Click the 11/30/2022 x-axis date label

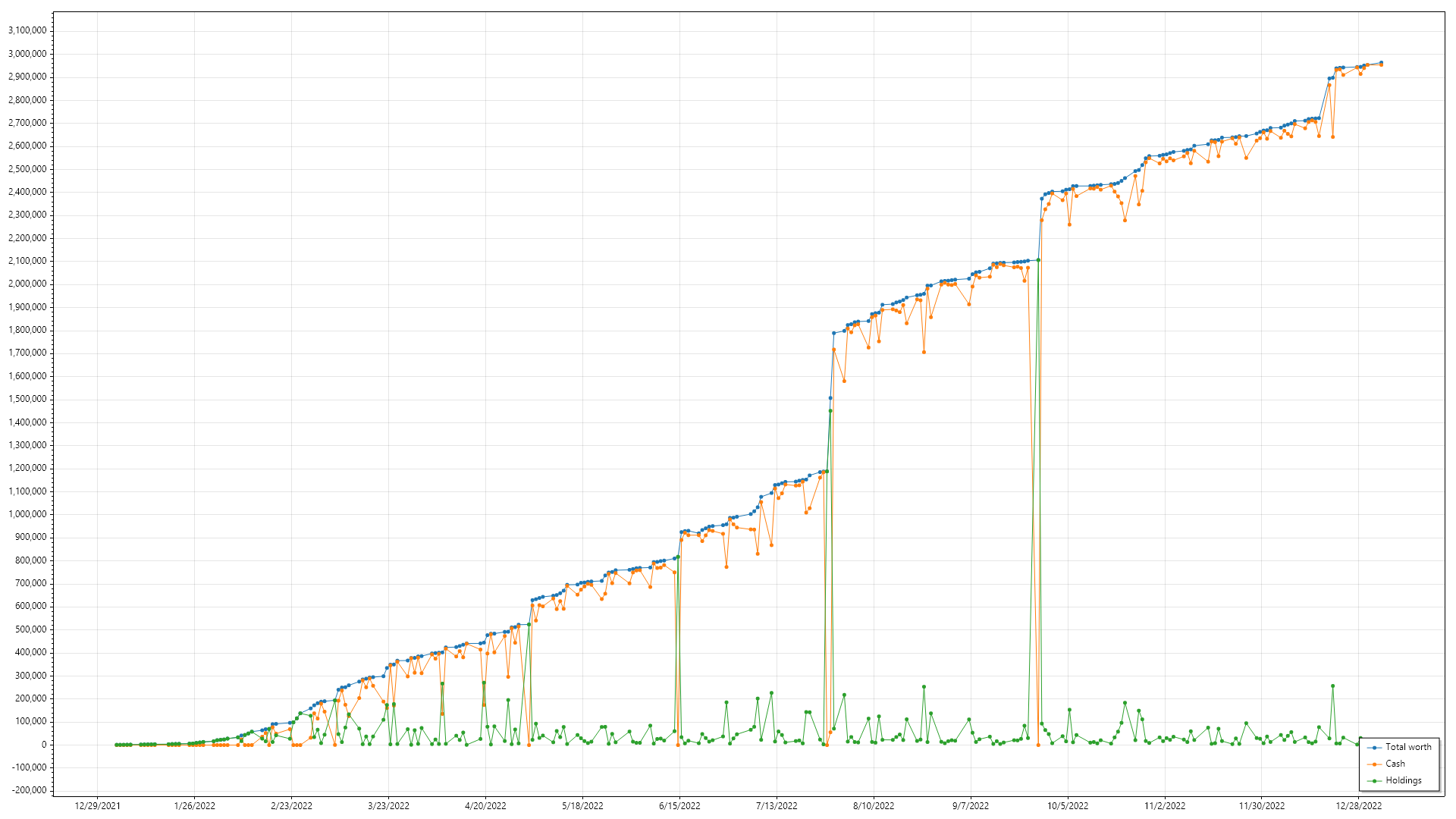[x=1262, y=806]
